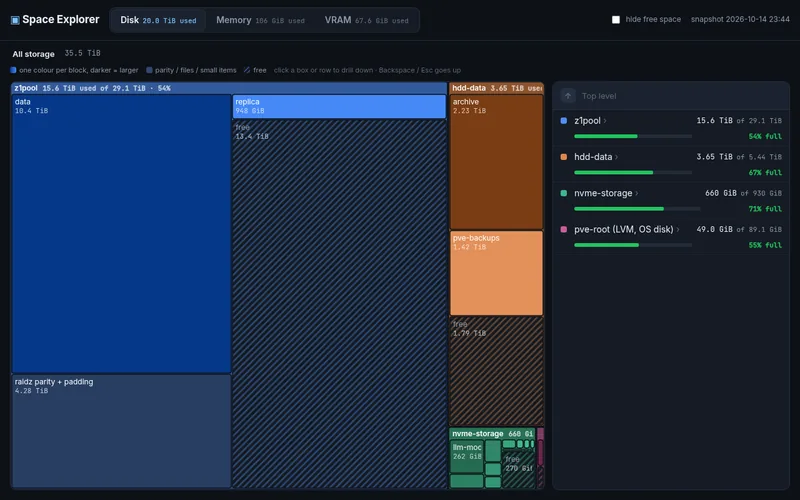
Task: Select the raidz parity + padding block
Action: pyautogui.click(x=121, y=432)
